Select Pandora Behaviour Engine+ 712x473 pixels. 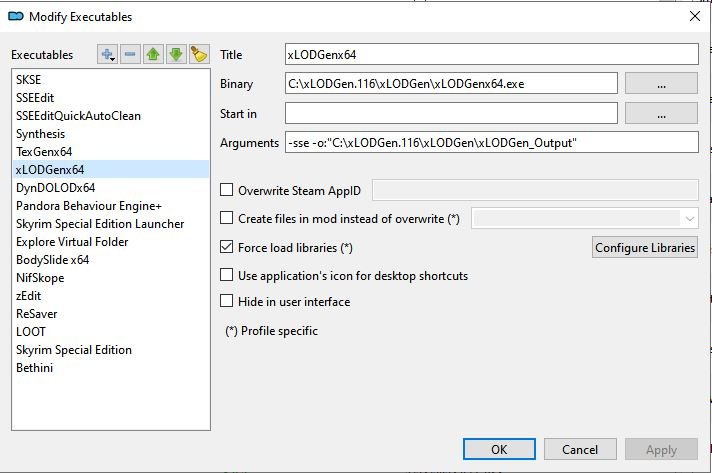pyautogui.click(x=111, y=206)
